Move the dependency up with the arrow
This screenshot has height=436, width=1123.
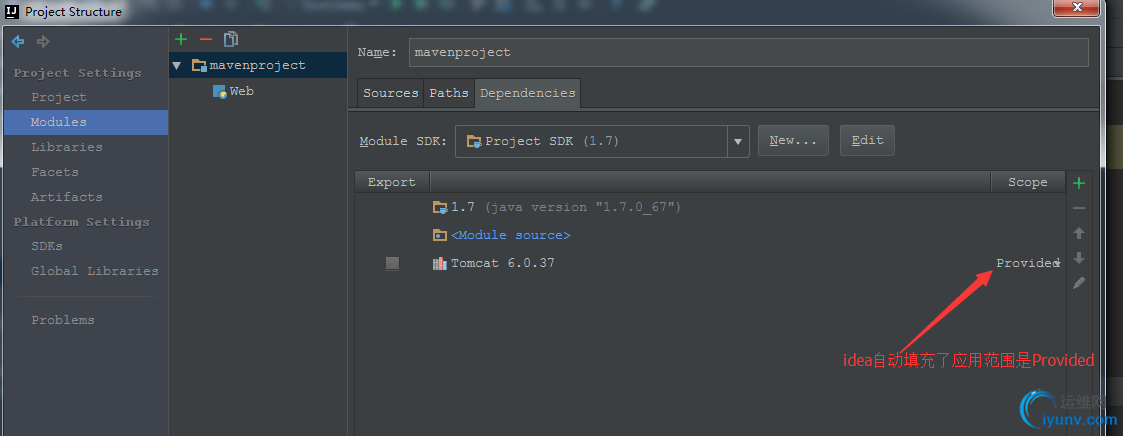1079,233
